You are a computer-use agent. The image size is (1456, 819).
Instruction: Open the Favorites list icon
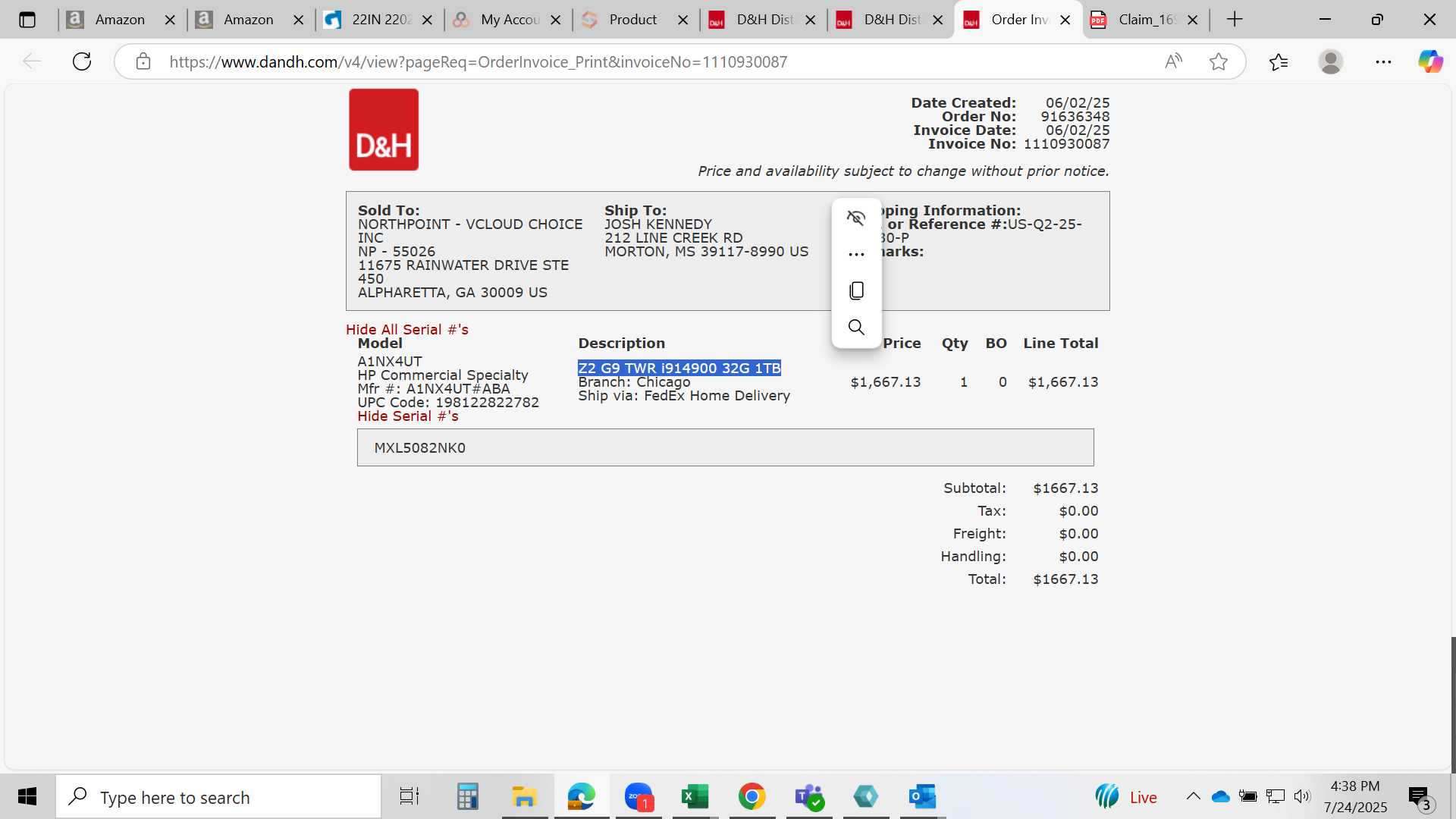(x=1279, y=61)
